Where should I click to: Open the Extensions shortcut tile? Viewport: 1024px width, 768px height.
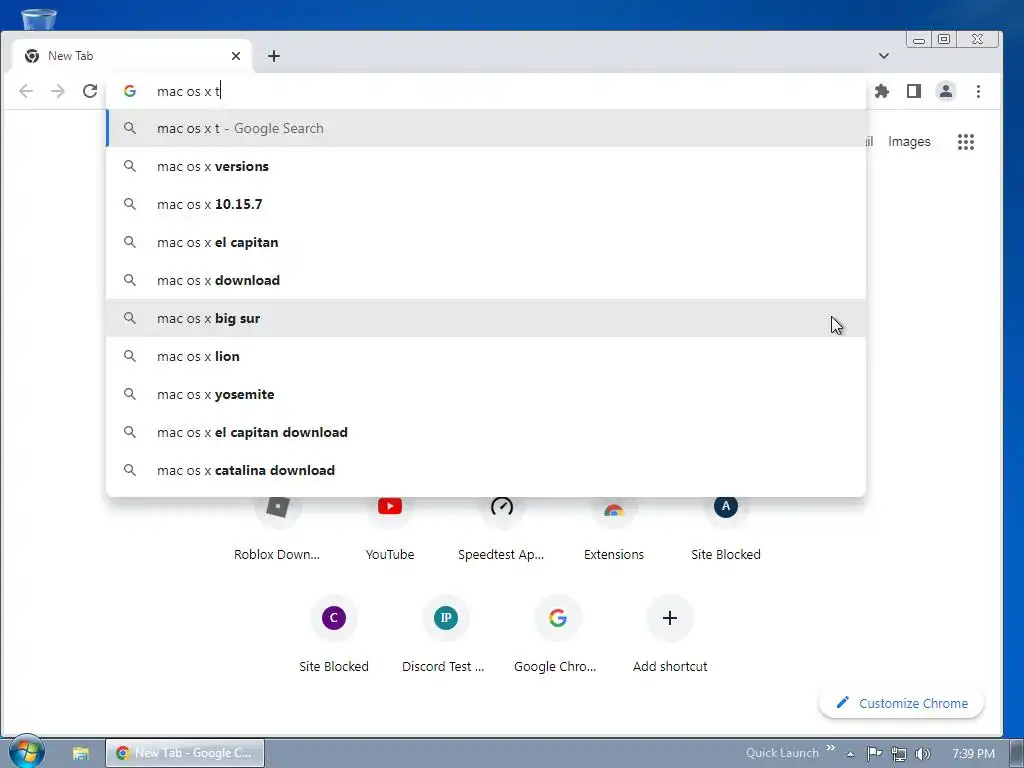(x=614, y=528)
